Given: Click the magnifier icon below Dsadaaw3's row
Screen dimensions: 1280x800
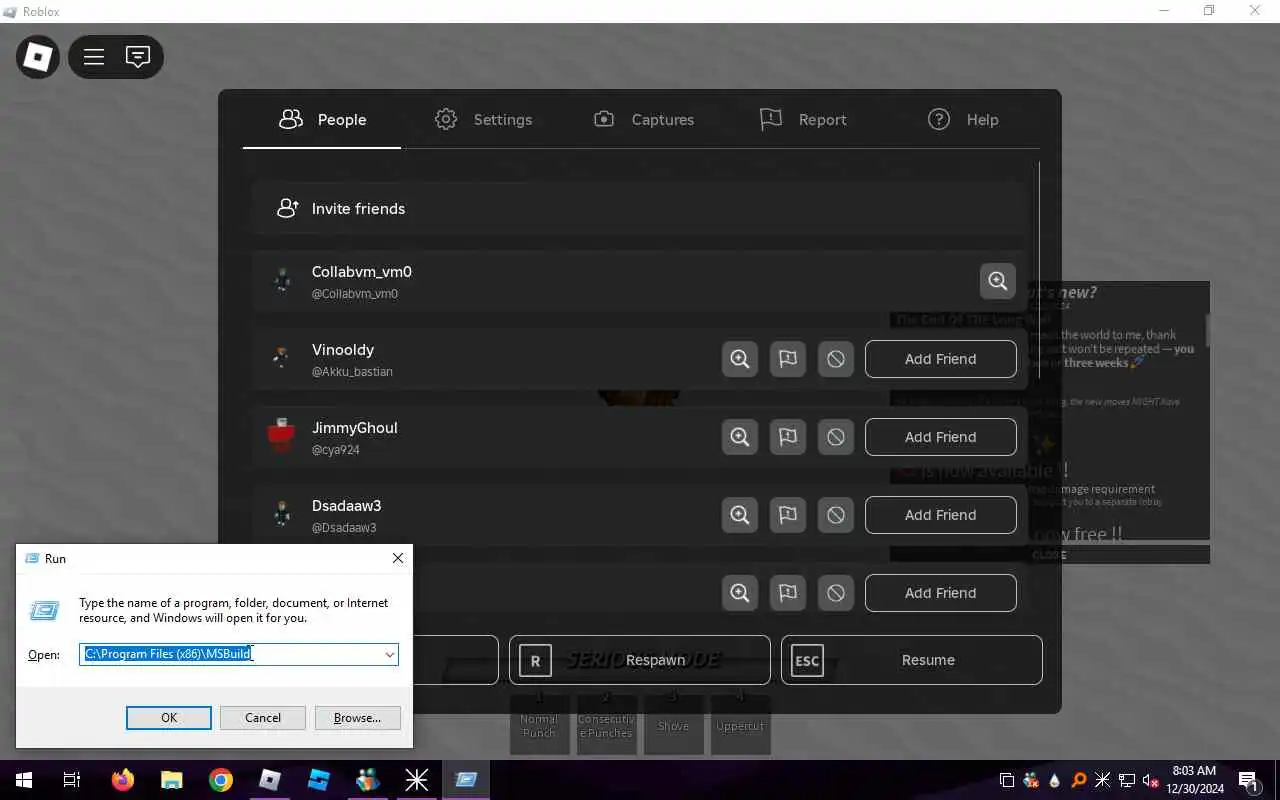Looking at the screenshot, I should (740, 593).
